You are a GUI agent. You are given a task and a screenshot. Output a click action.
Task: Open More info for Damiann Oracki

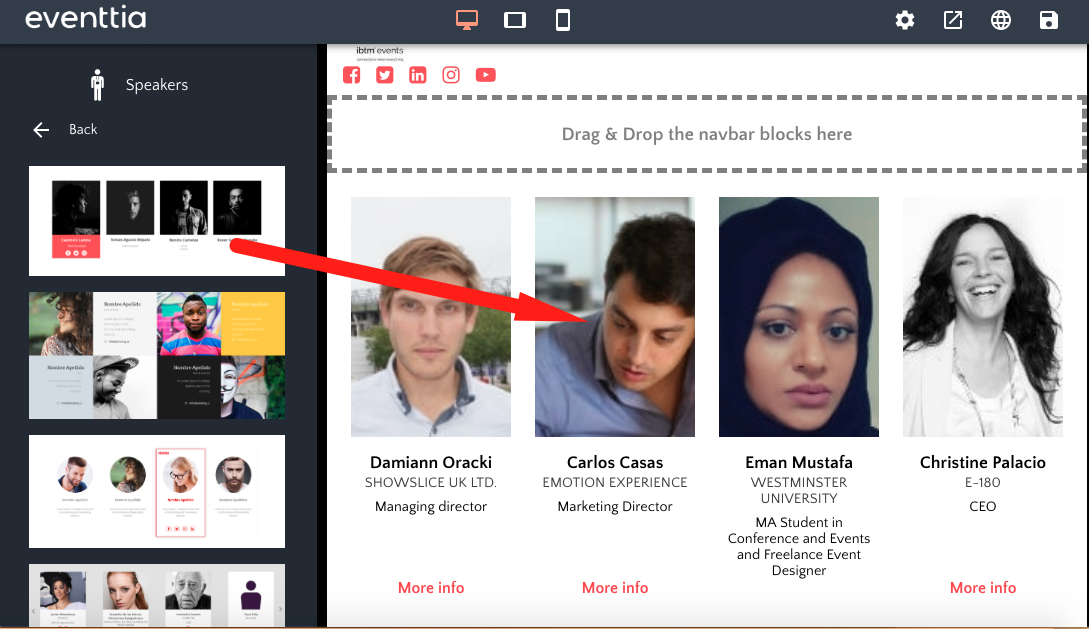coord(431,588)
